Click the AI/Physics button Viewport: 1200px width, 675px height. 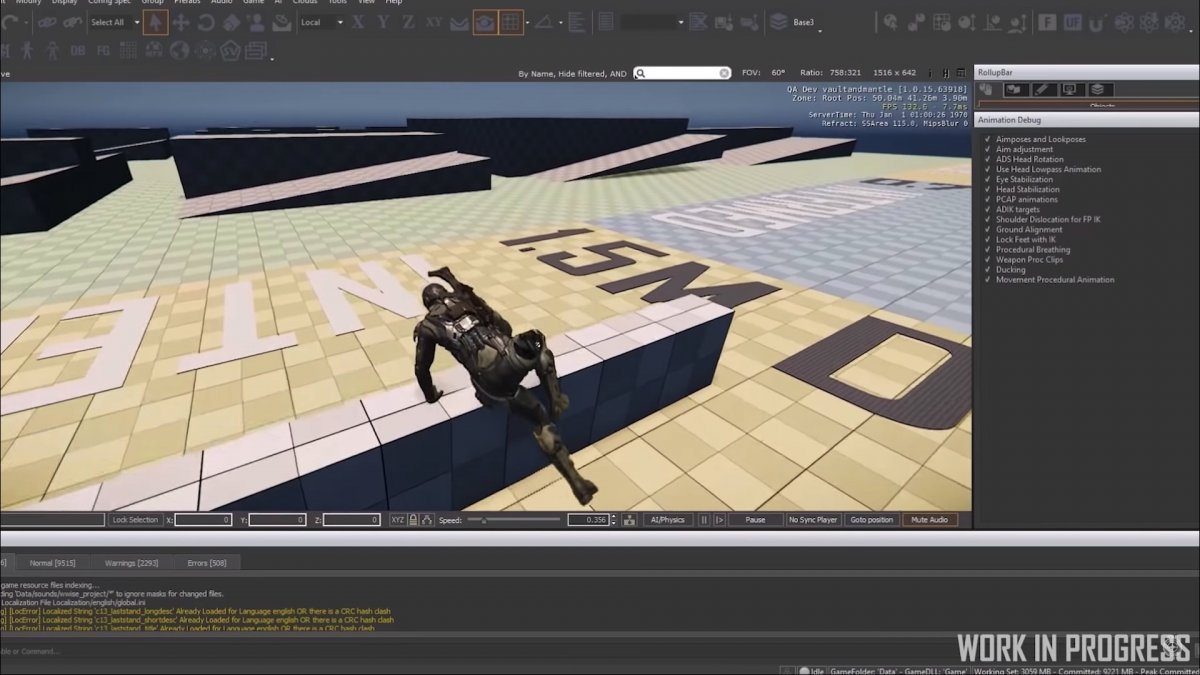click(x=667, y=520)
